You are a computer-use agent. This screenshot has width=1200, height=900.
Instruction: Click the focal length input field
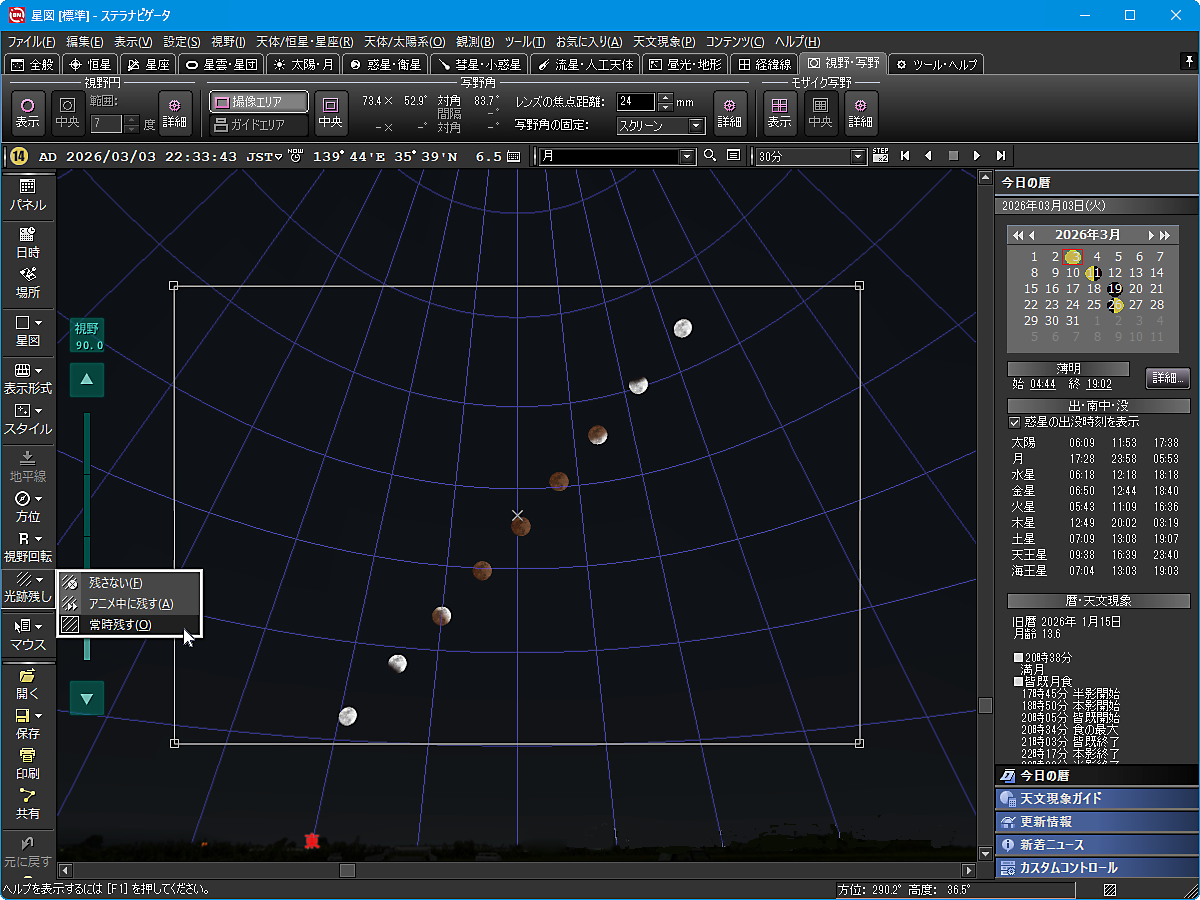636,101
